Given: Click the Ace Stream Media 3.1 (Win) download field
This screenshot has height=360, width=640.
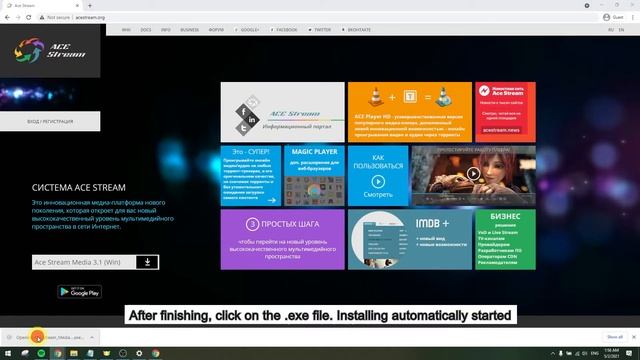Looking at the screenshot, I should 84,262.
